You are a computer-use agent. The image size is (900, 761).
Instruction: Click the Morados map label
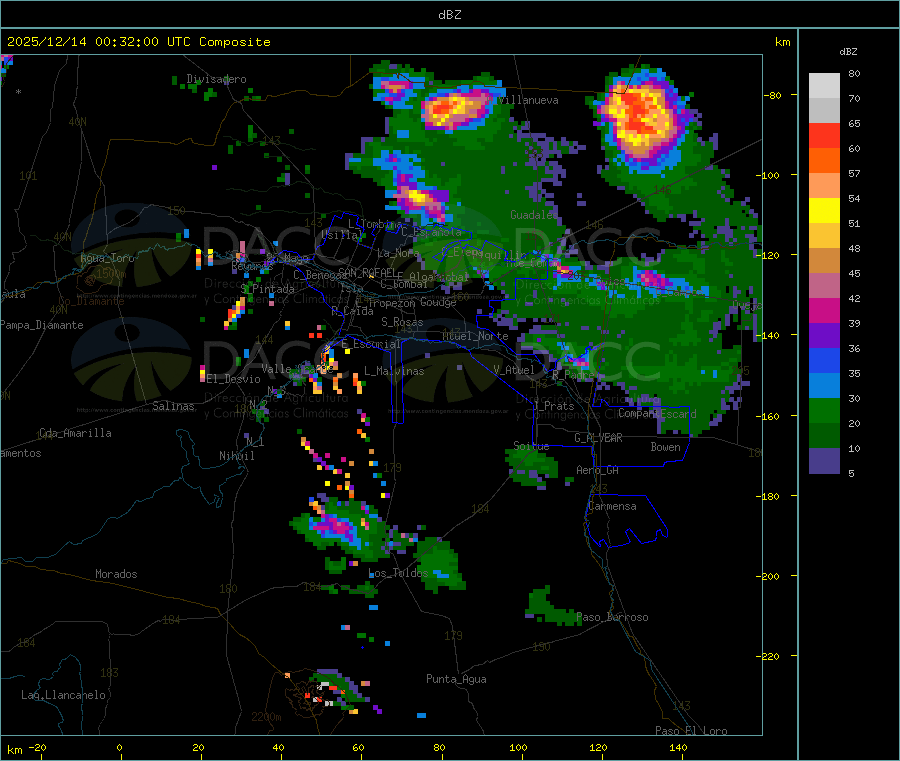116,574
